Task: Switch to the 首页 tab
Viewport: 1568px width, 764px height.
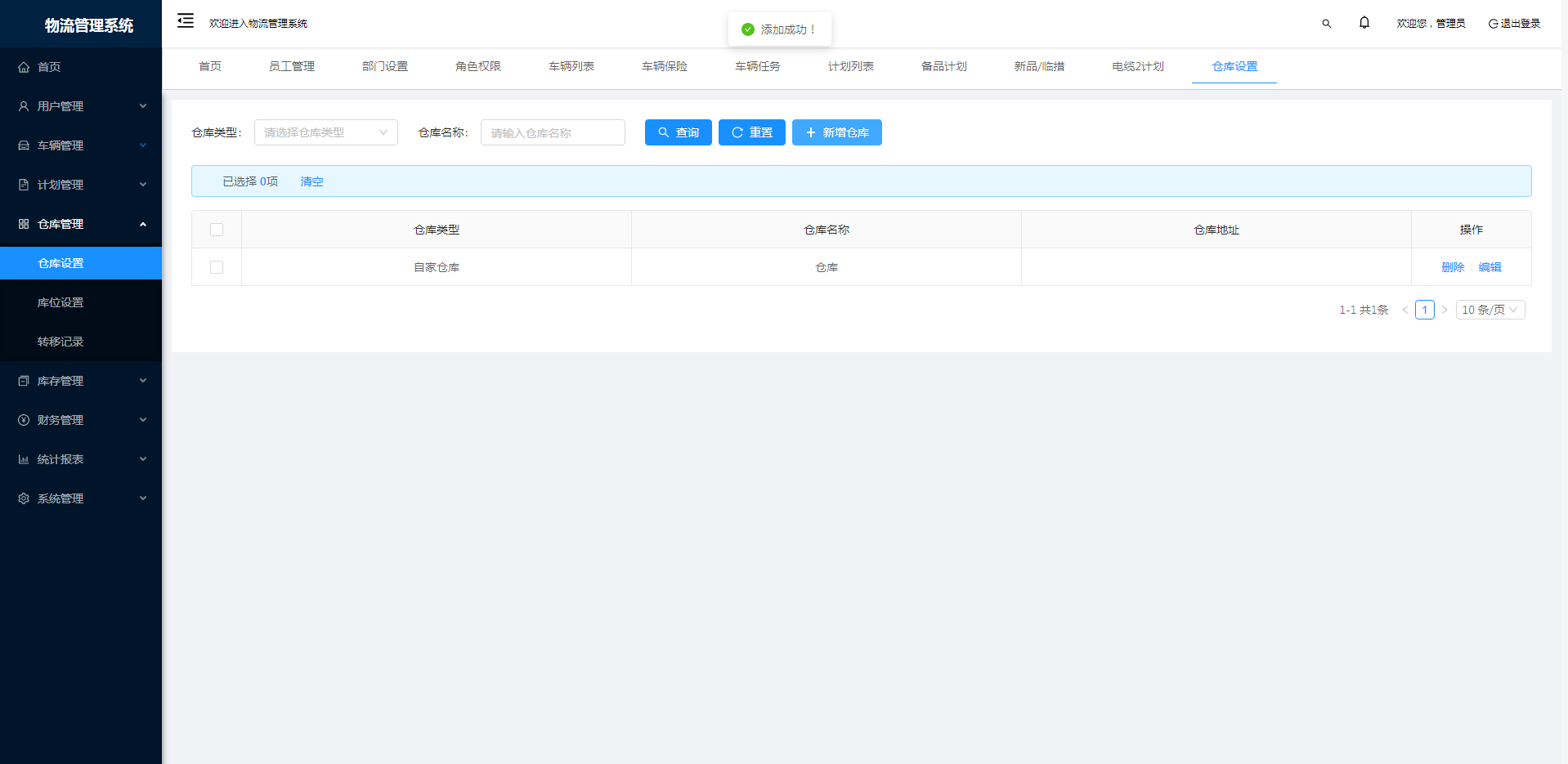Action: click(x=210, y=66)
